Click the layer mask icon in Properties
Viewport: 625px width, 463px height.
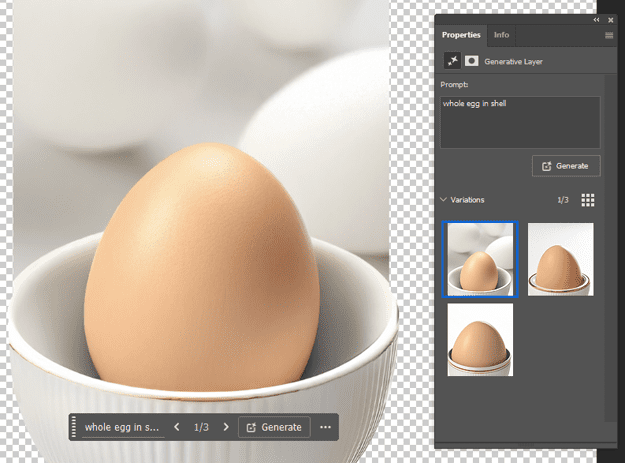pyautogui.click(x=471, y=60)
